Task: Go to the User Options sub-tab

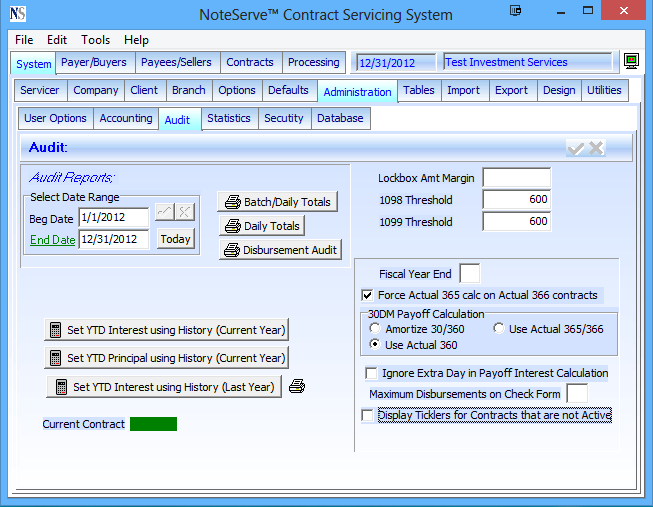Action: 55,118
